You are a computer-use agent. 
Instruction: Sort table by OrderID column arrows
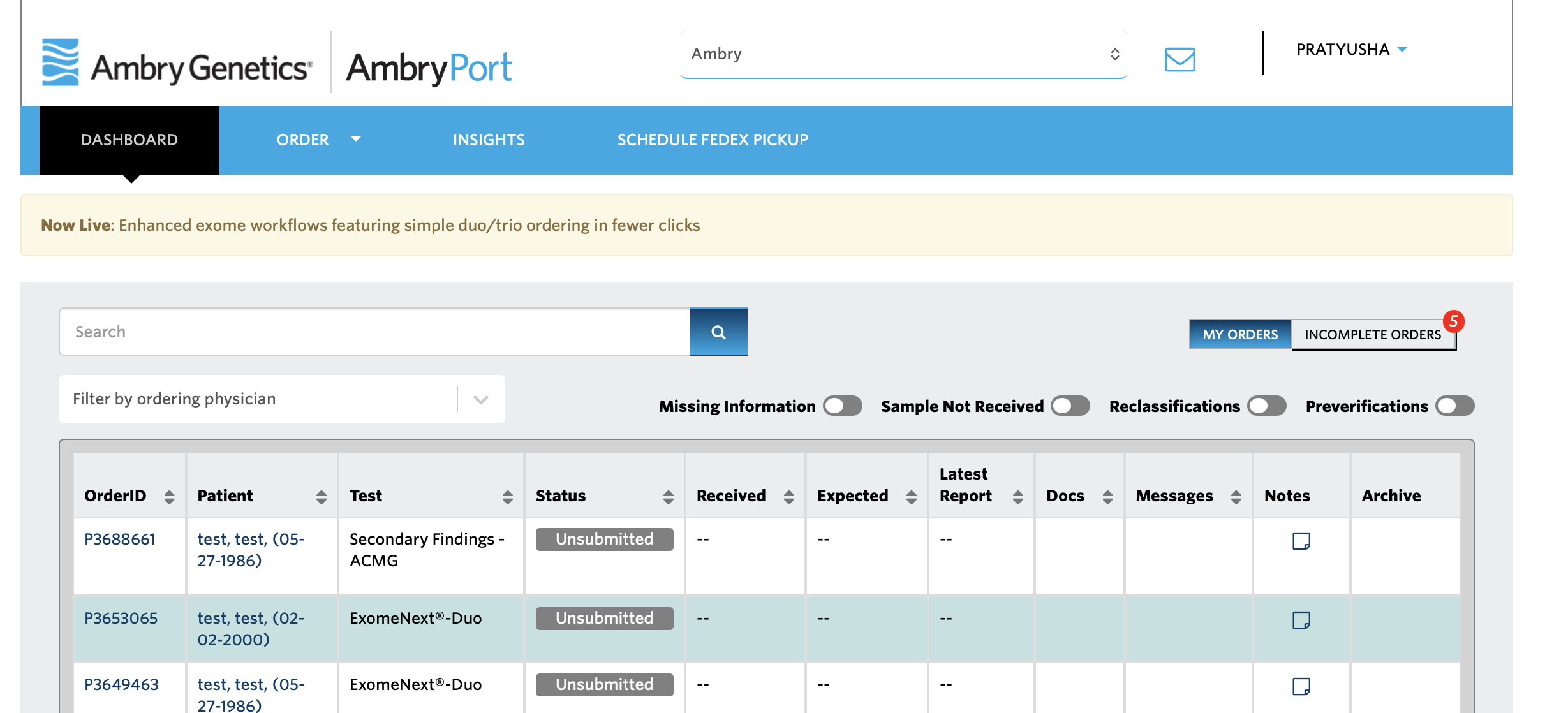pos(169,497)
